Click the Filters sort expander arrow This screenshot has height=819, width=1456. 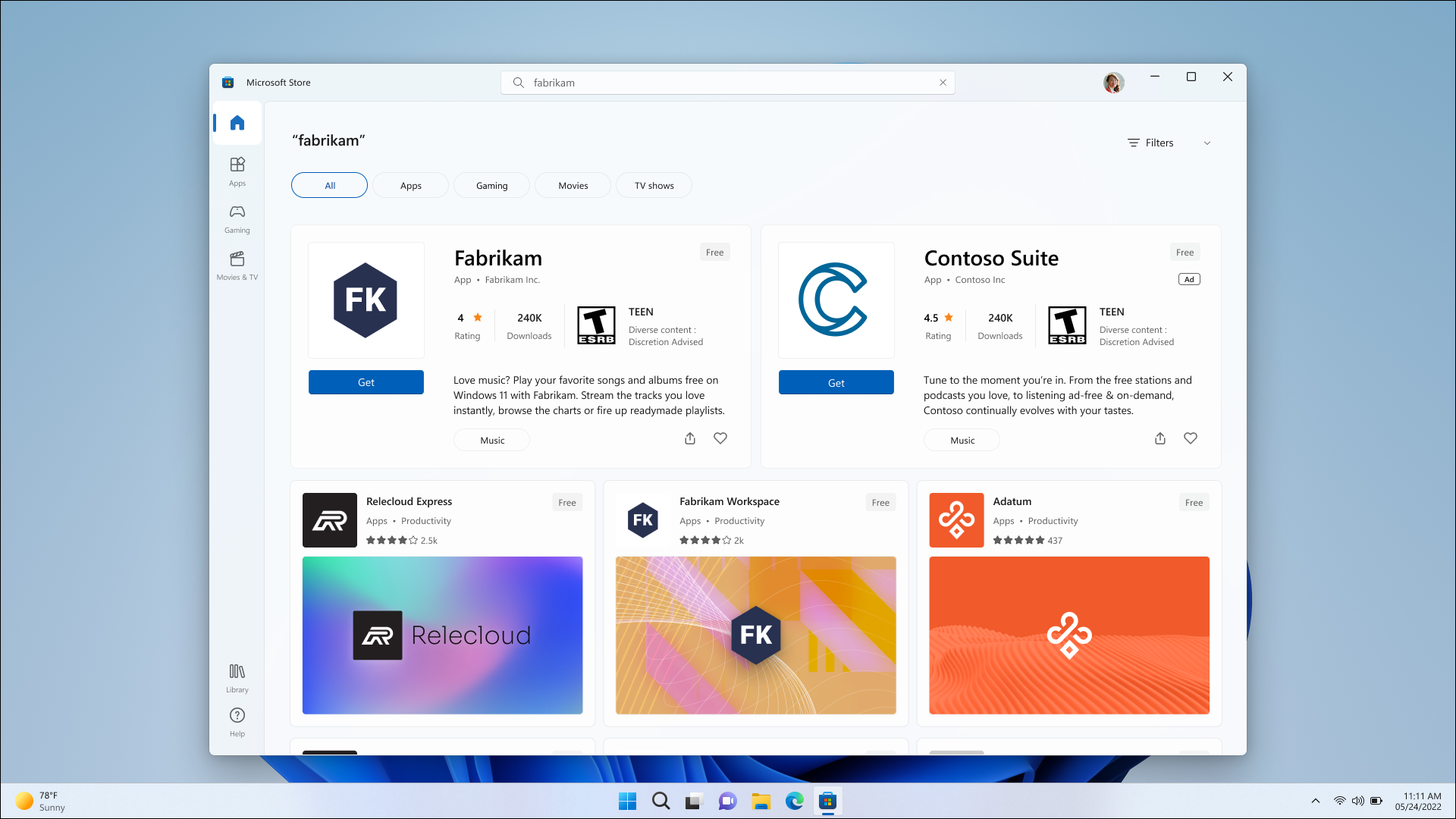click(1207, 143)
